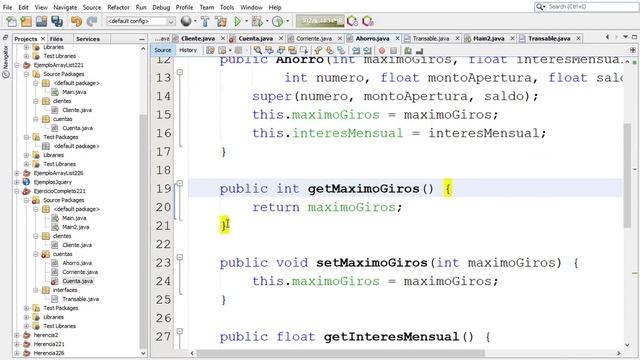Select Ahorro.java in the Projects tree
The height and width of the screenshot is (360, 640).
point(77,263)
